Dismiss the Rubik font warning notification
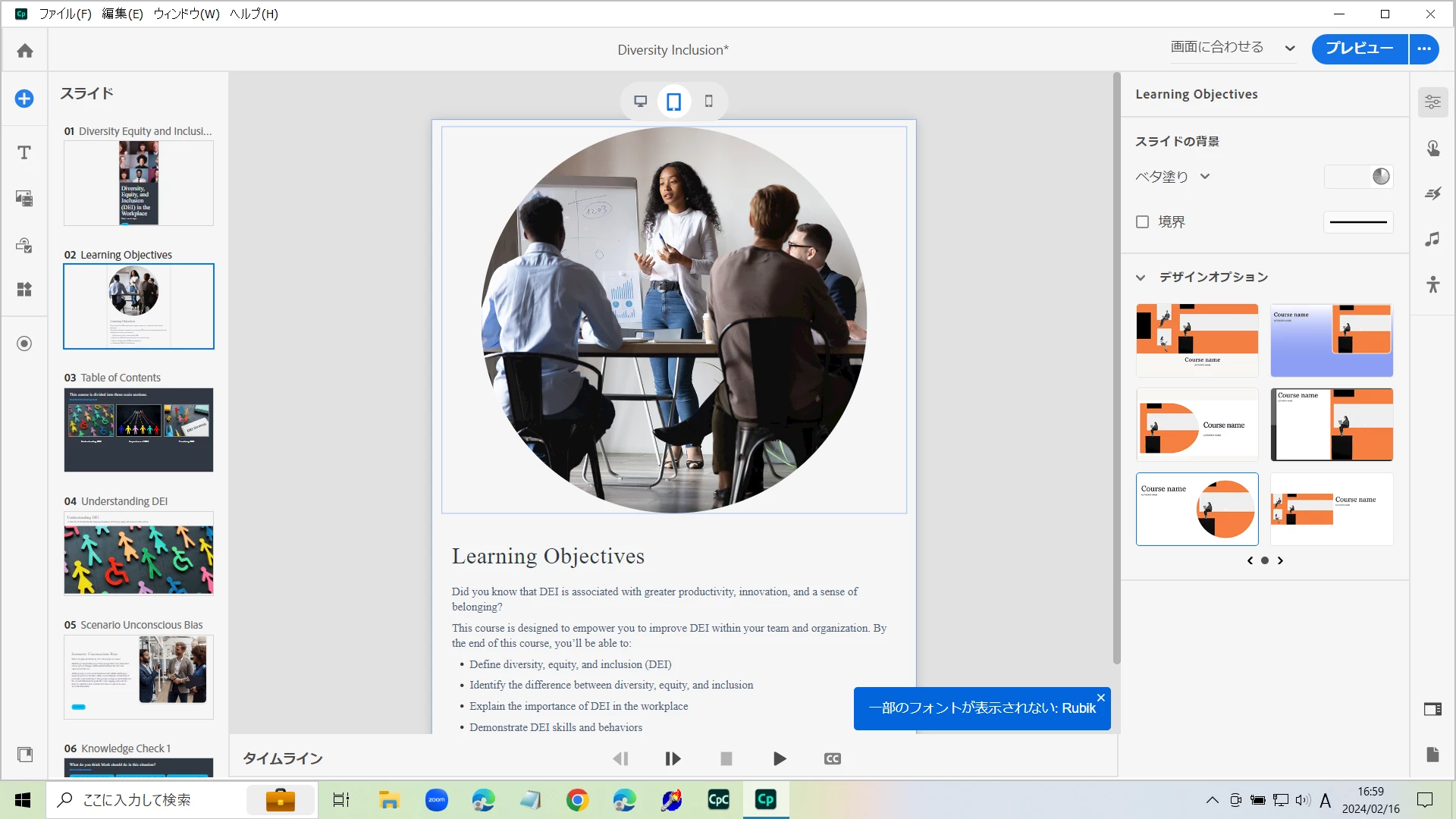 [x=1101, y=698]
